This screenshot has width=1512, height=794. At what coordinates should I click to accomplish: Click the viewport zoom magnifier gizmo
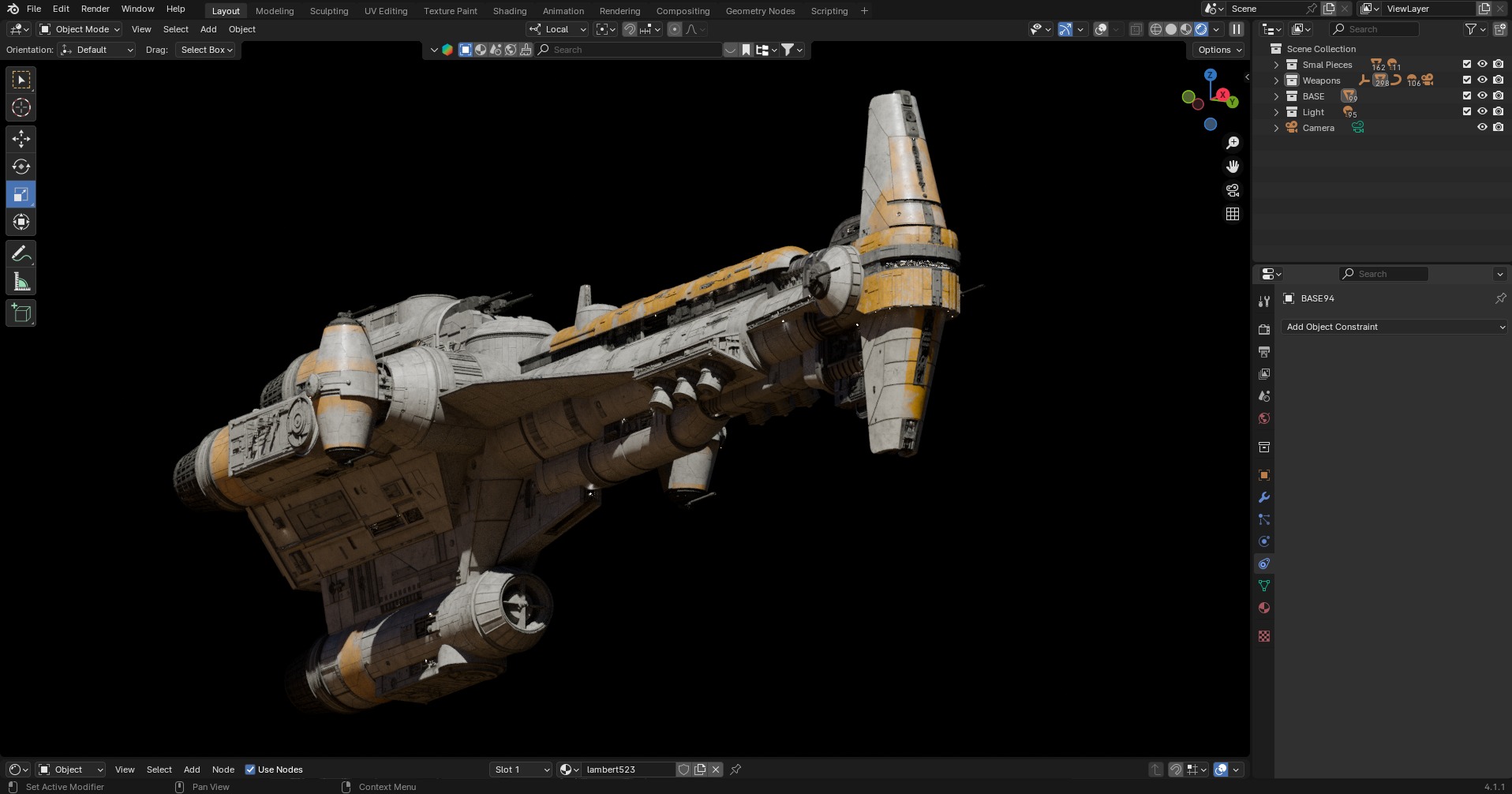(1233, 143)
